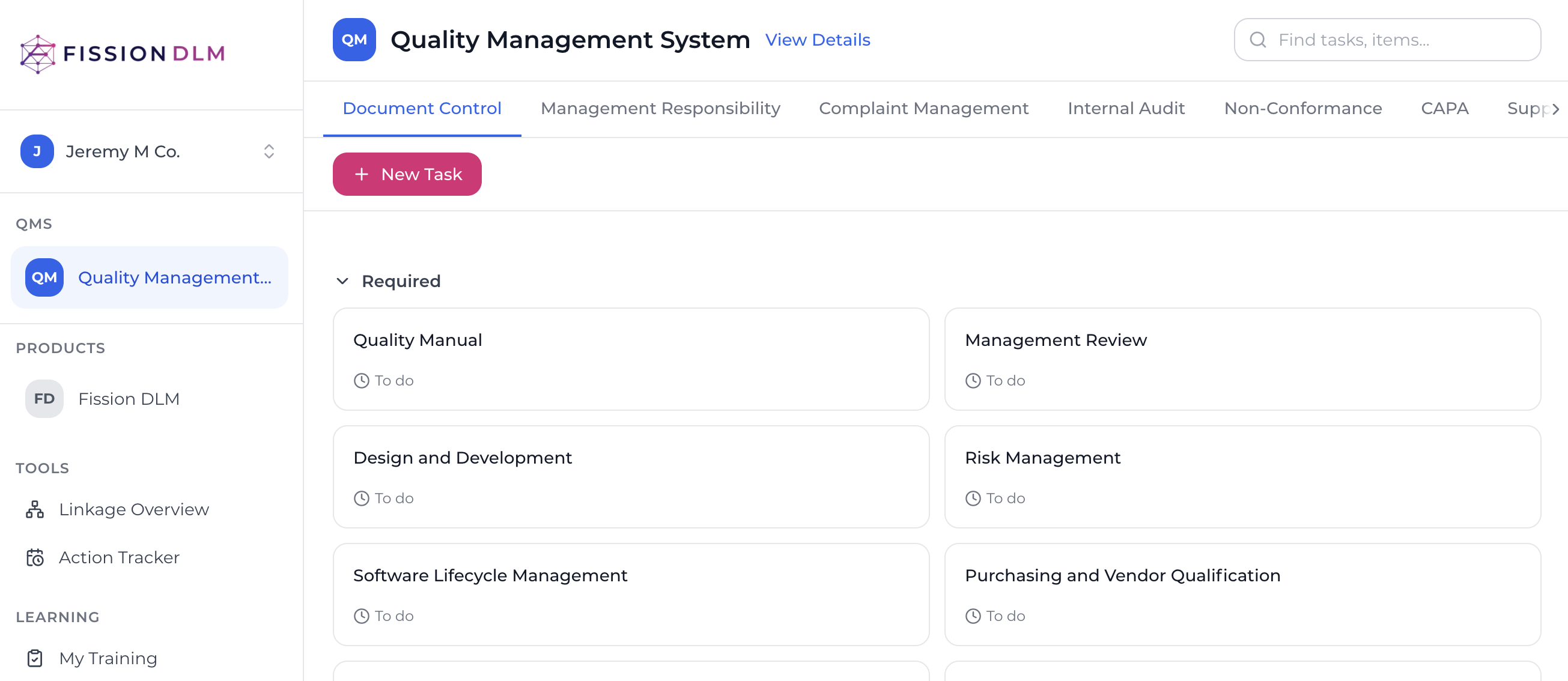Image resolution: width=1568 pixels, height=681 pixels.
Task: Open the Jeremy M Co. workspace switcher
Action: [x=269, y=151]
